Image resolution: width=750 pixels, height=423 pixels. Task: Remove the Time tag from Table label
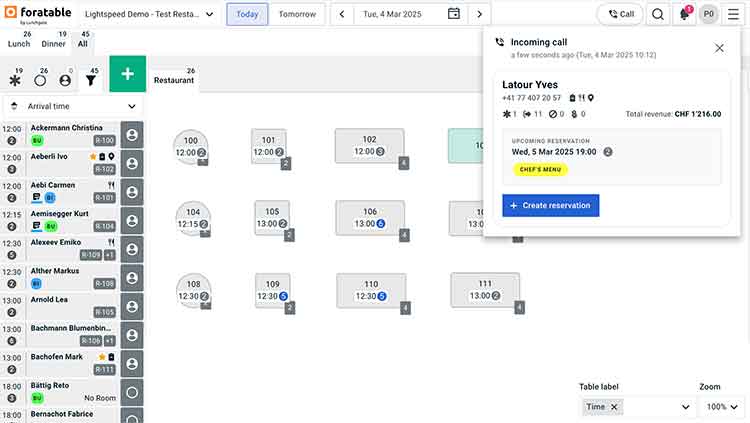(615, 407)
